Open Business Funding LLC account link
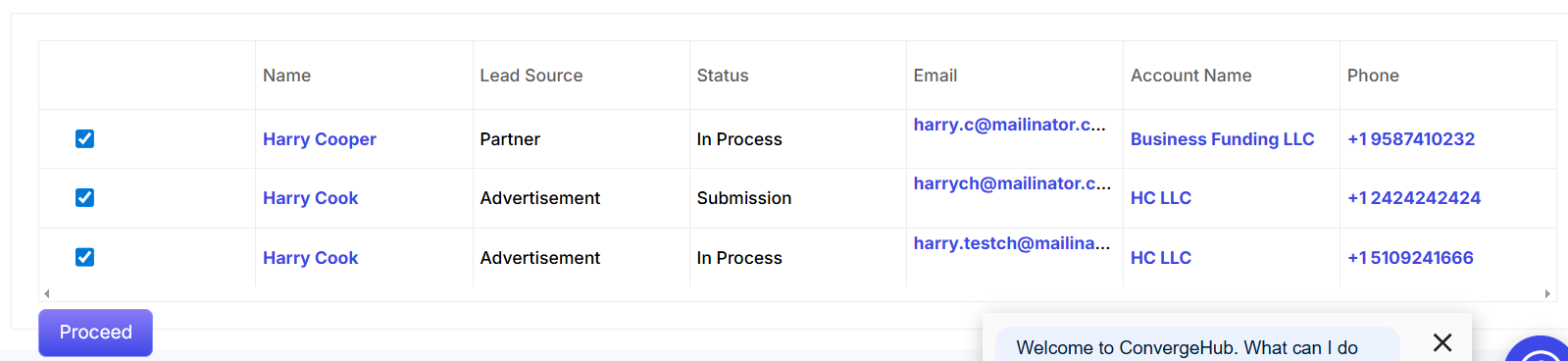 [1222, 139]
